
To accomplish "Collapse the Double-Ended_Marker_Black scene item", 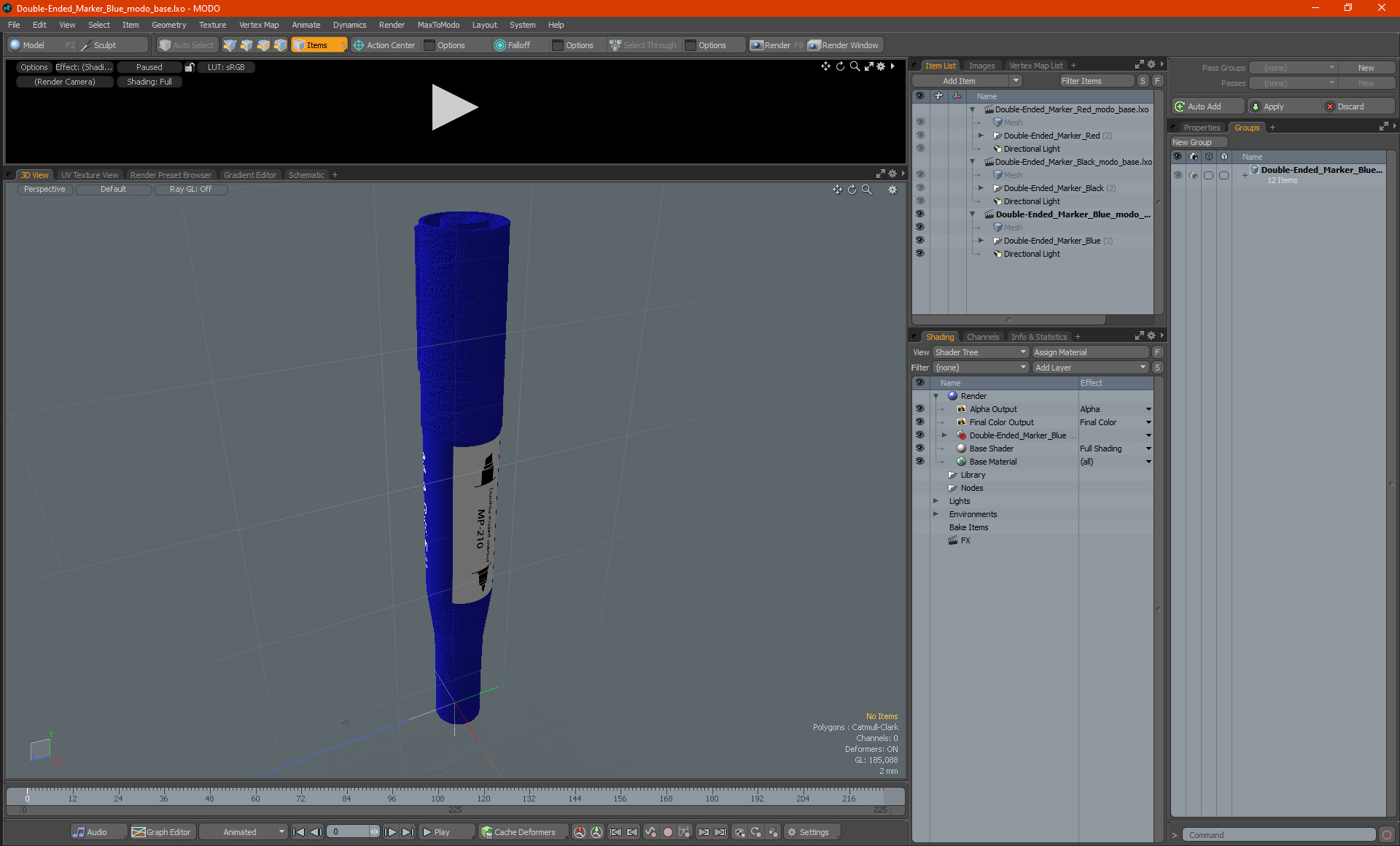I will [x=972, y=162].
